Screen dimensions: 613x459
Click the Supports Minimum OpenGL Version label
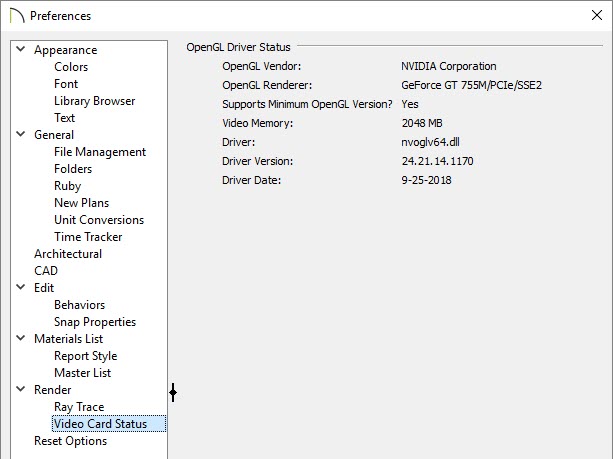(307, 104)
